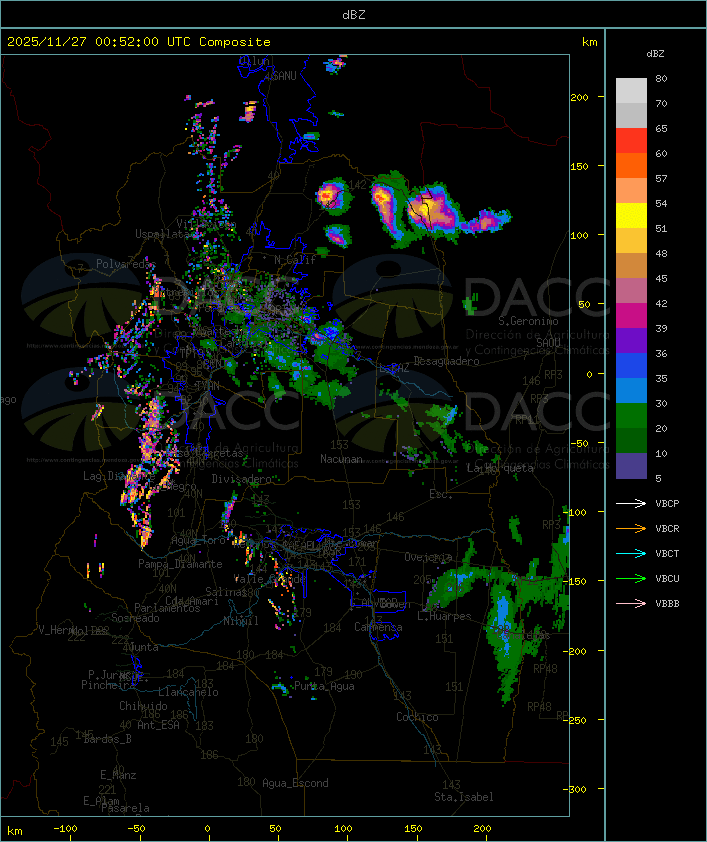Image resolution: width=707 pixels, height=842 pixels.
Task: Click the 65 value on dBZ scale
Action: (661, 128)
